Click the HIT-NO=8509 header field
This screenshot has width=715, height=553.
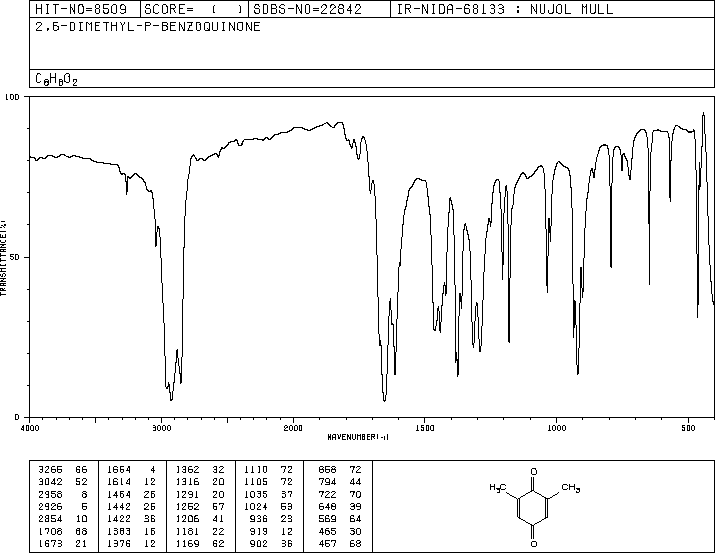[x=81, y=9]
